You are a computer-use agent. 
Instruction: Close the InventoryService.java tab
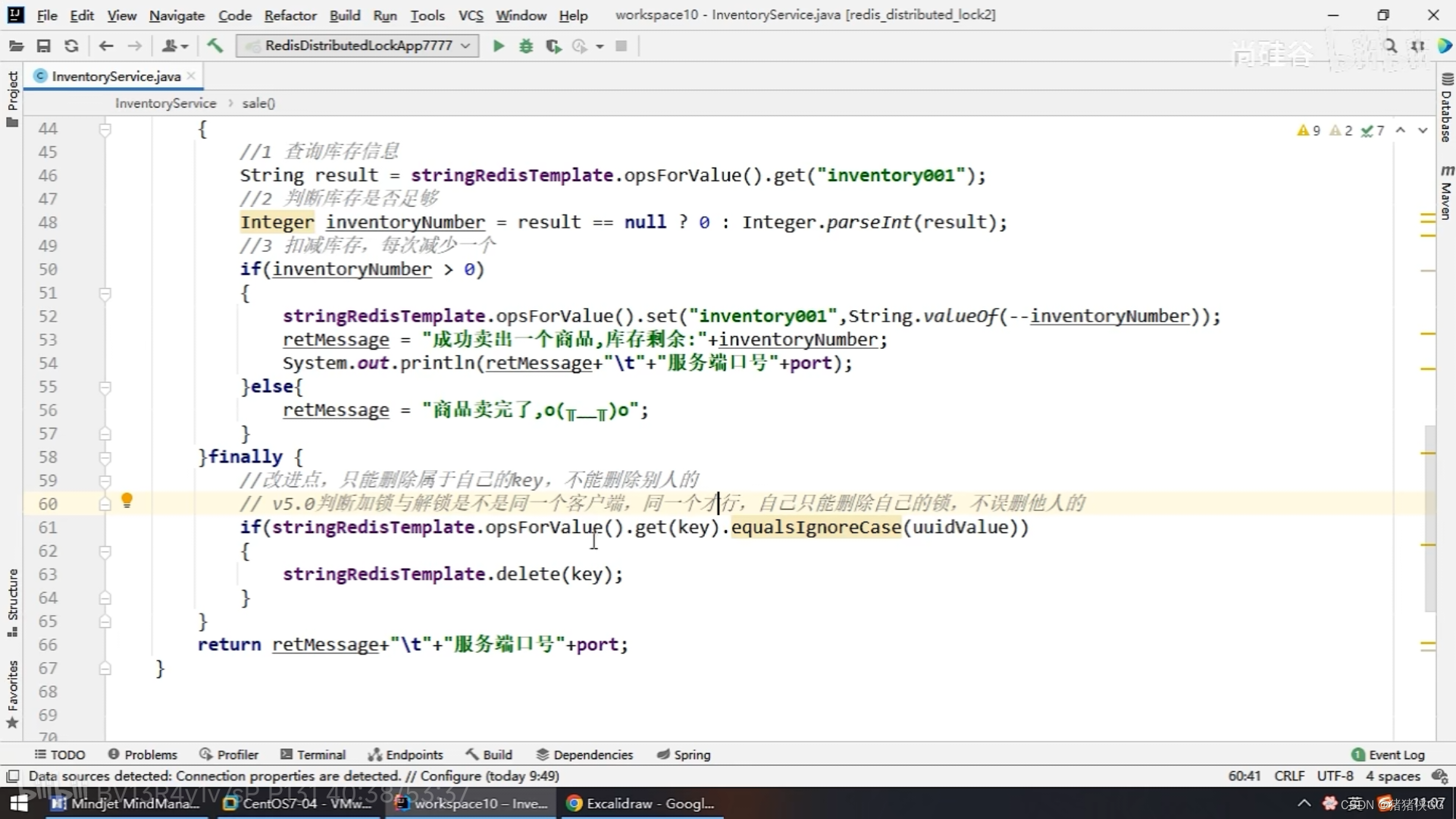[192, 76]
